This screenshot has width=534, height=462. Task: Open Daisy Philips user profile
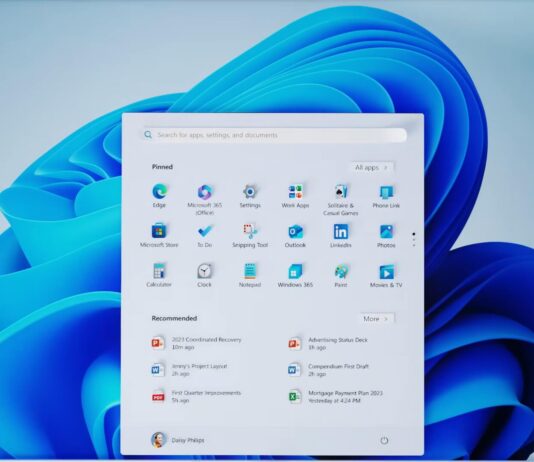coord(177,440)
